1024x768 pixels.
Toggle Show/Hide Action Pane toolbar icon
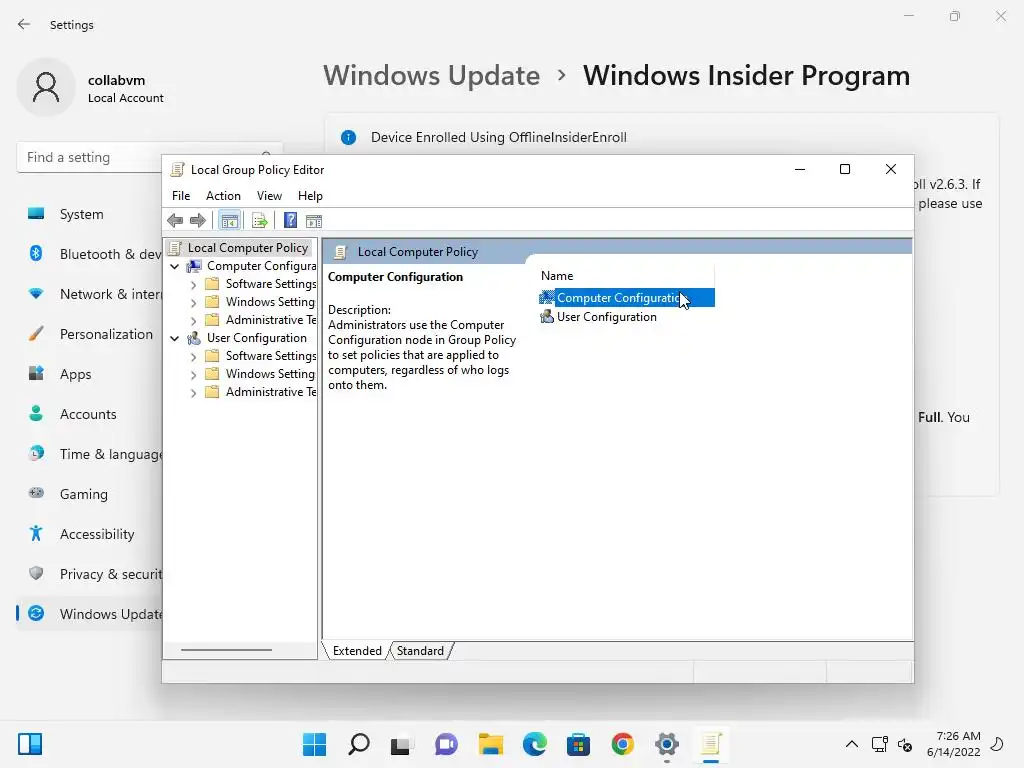(314, 221)
